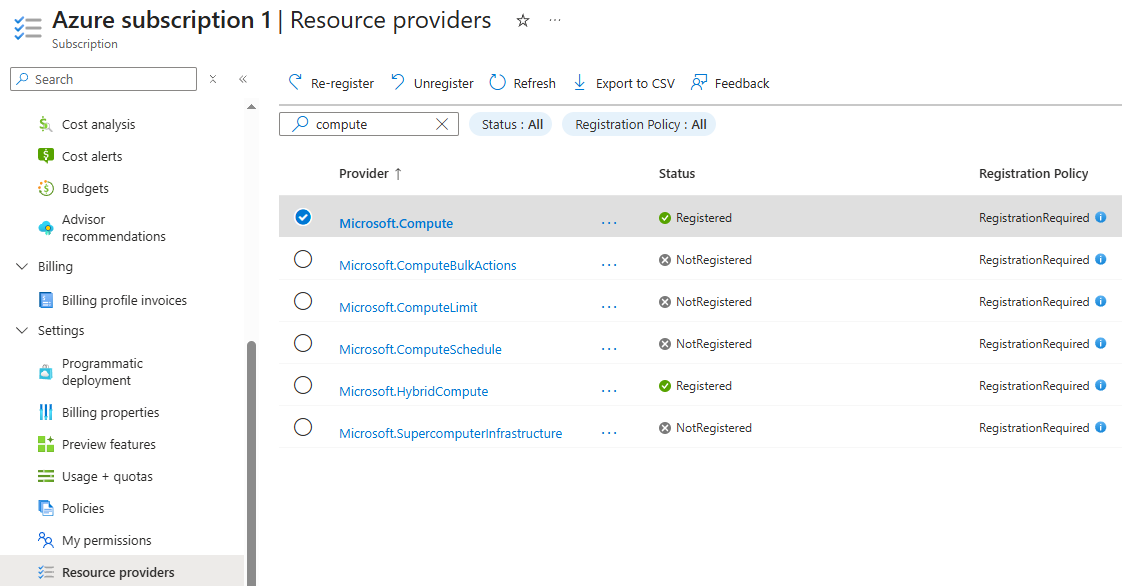Viewport: 1122px width, 586px height.
Task: Open the Microsoft.ComputeBulkActions provider link
Action: pos(427,265)
